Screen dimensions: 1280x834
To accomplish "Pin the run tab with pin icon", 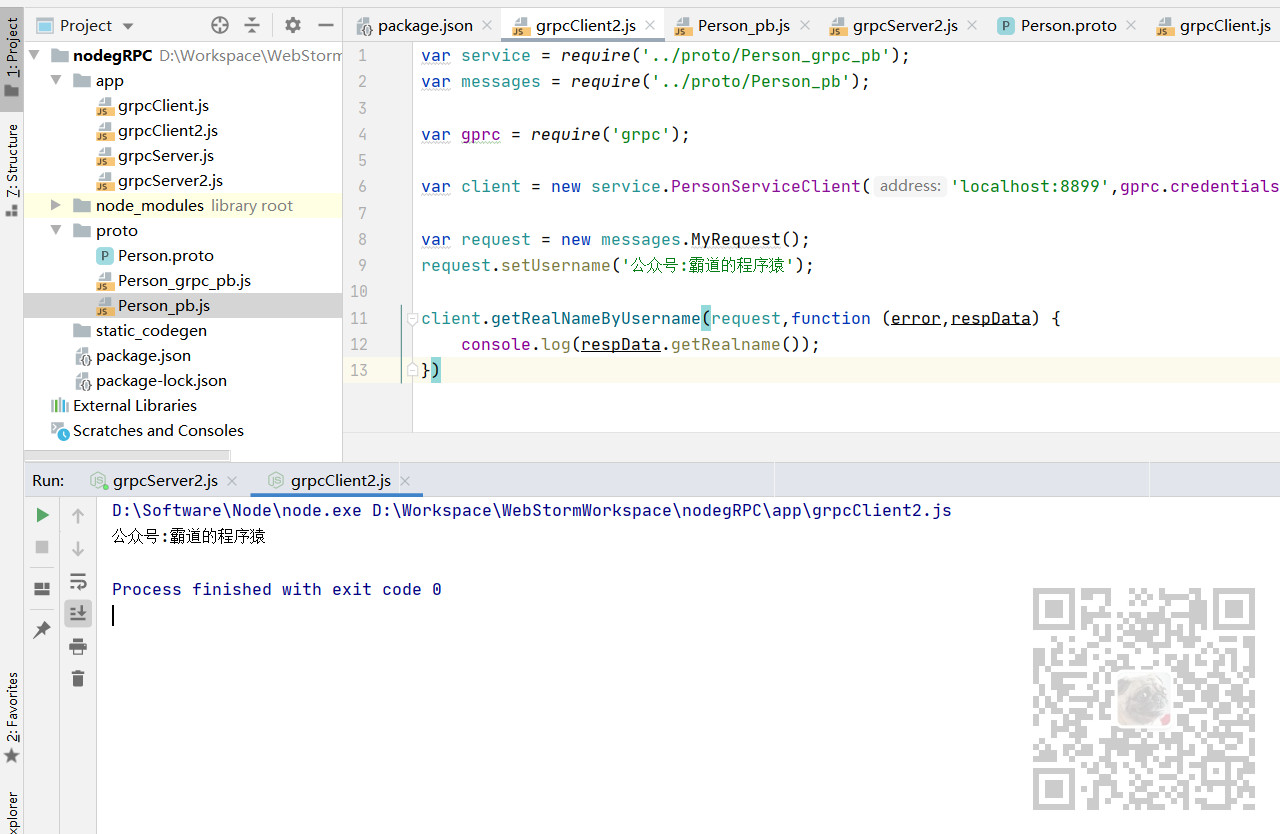I will coord(42,630).
